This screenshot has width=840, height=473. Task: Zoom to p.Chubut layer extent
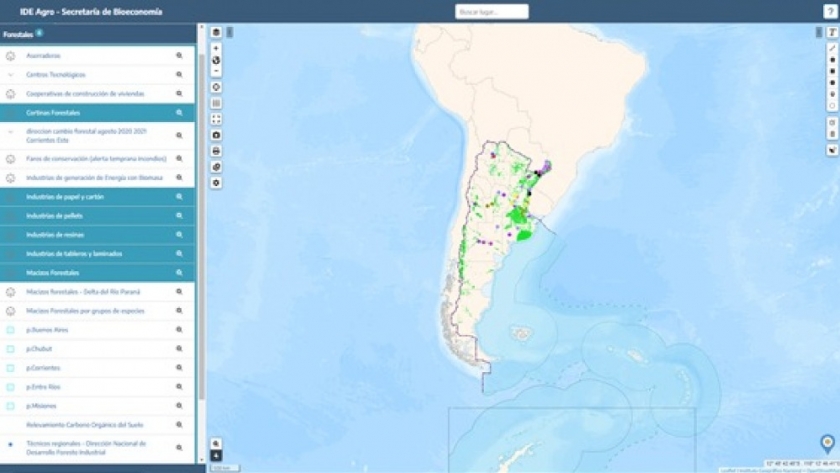179,349
